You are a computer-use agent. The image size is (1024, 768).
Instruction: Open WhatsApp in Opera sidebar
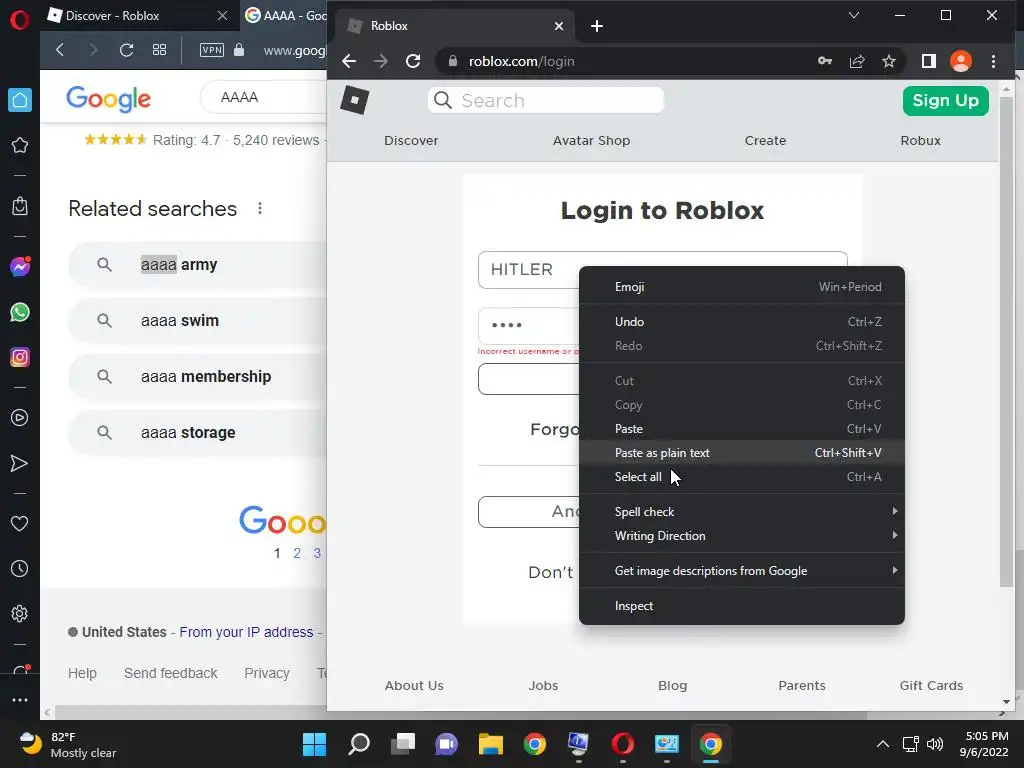tap(20, 312)
